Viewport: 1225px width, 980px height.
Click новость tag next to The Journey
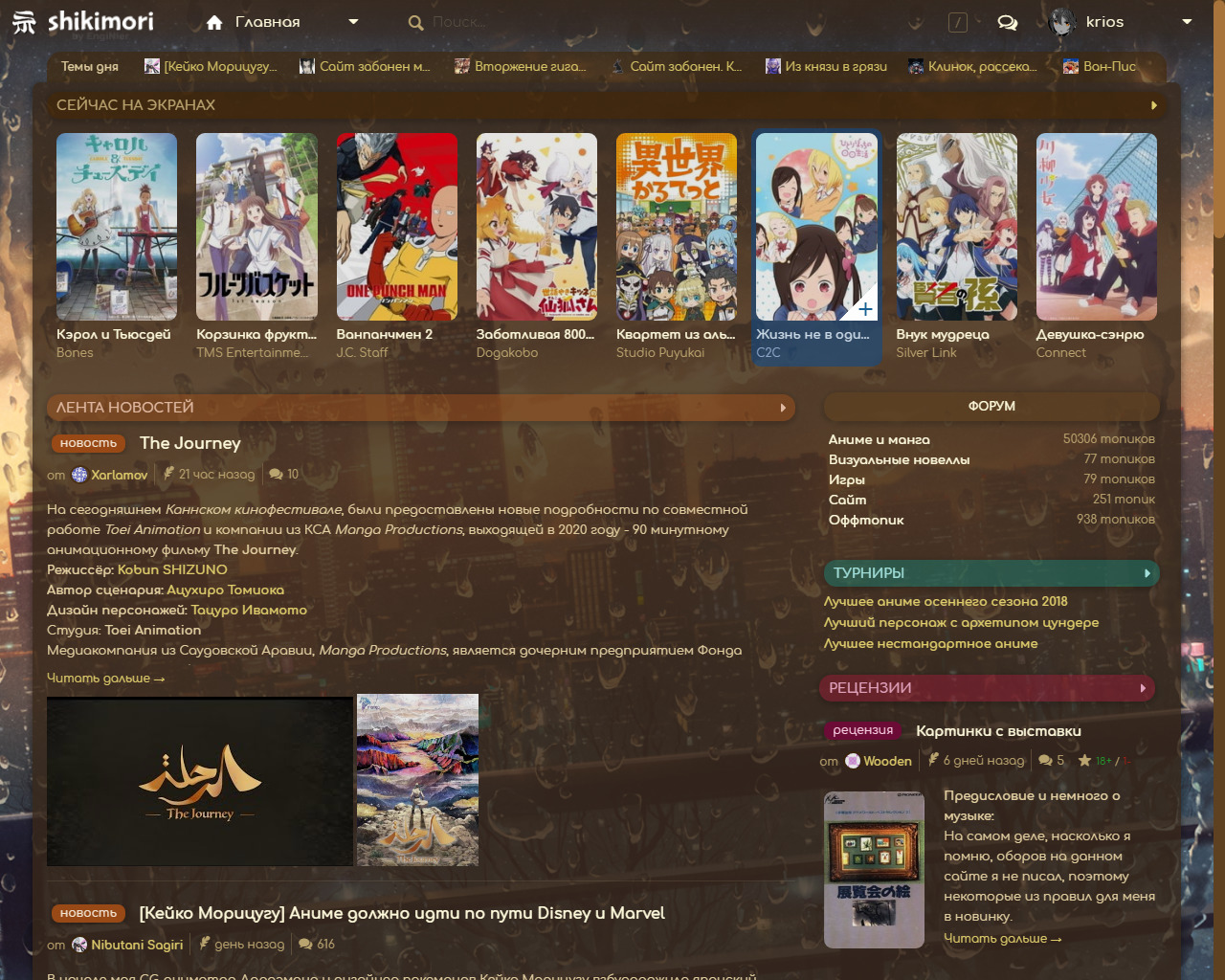point(88,443)
